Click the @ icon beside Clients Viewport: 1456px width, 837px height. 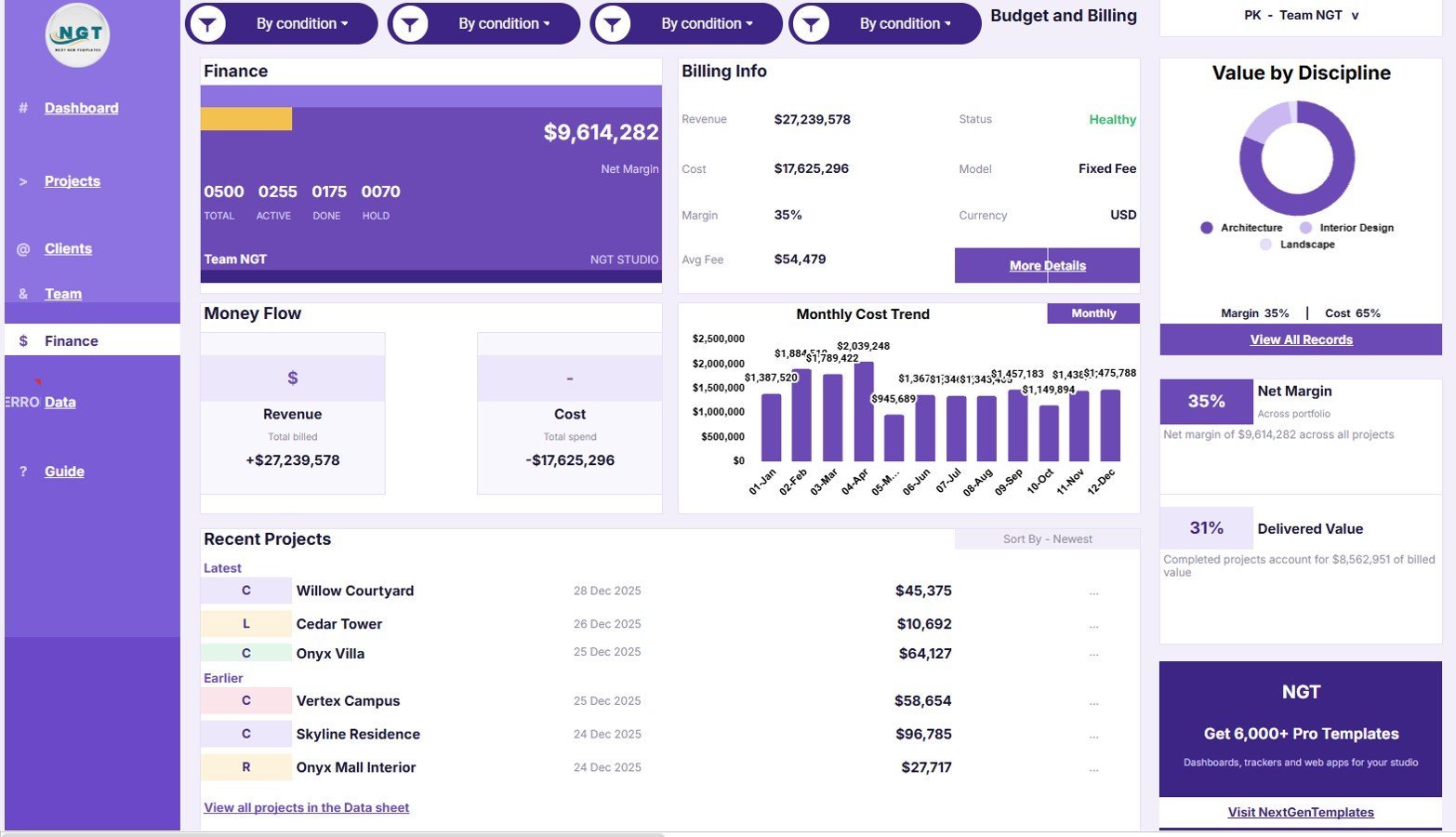[23, 249]
